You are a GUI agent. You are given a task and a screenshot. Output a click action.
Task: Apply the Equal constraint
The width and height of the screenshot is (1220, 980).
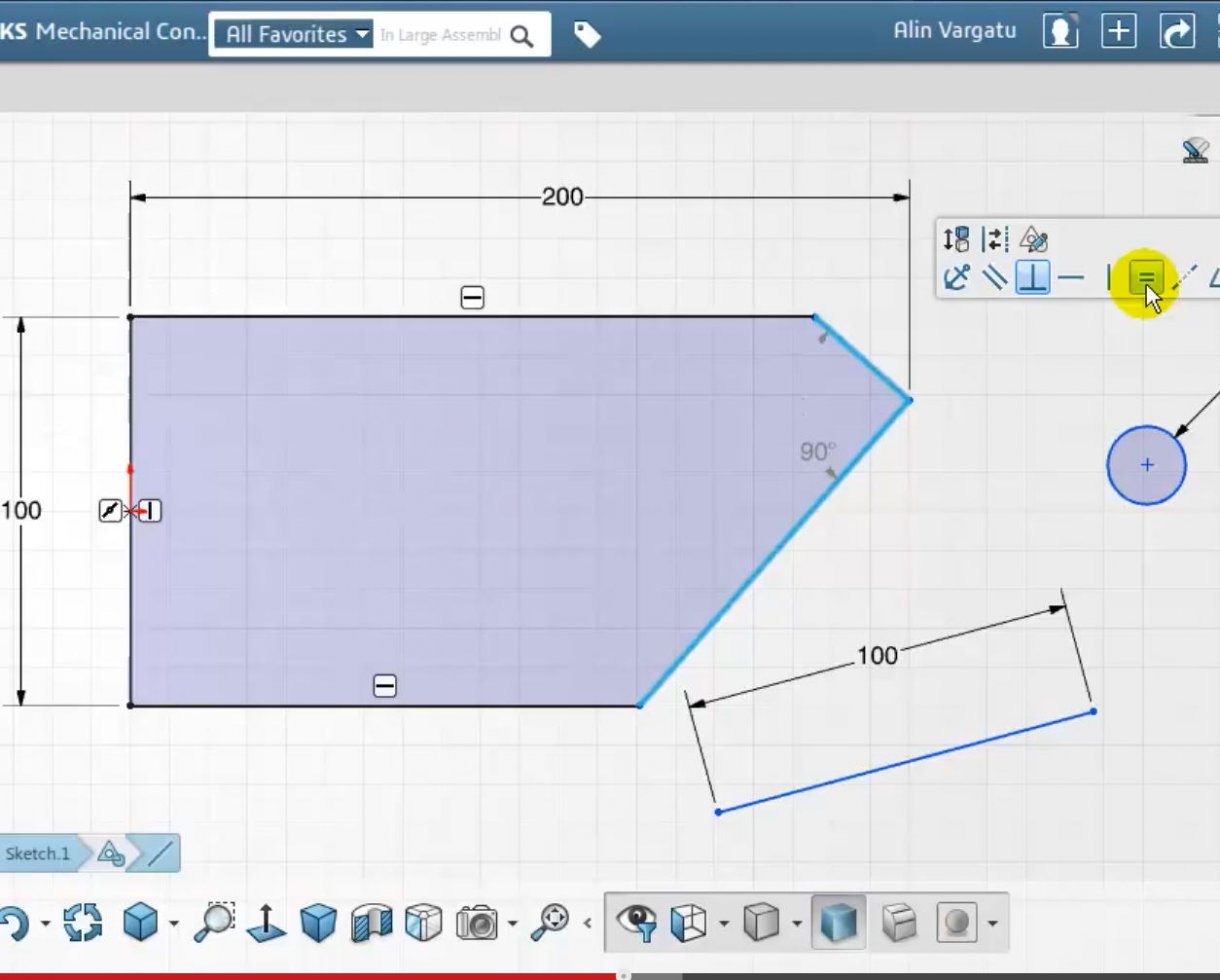point(1146,277)
